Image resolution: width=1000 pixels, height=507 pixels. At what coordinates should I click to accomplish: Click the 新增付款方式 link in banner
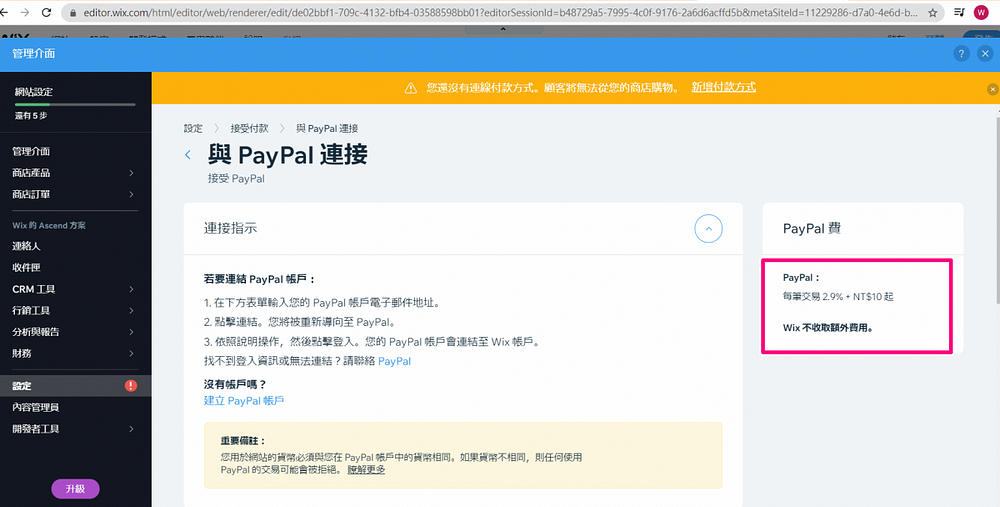[723, 87]
